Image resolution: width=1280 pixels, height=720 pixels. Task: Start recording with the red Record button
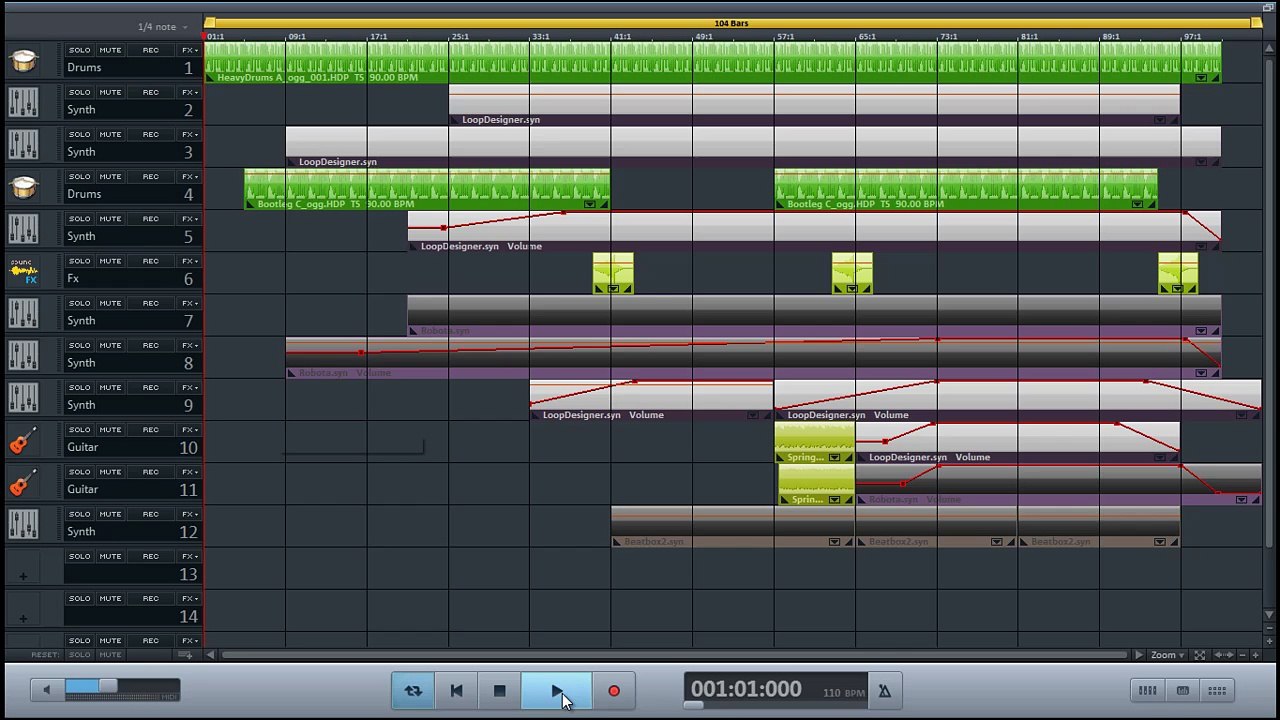[x=614, y=691]
